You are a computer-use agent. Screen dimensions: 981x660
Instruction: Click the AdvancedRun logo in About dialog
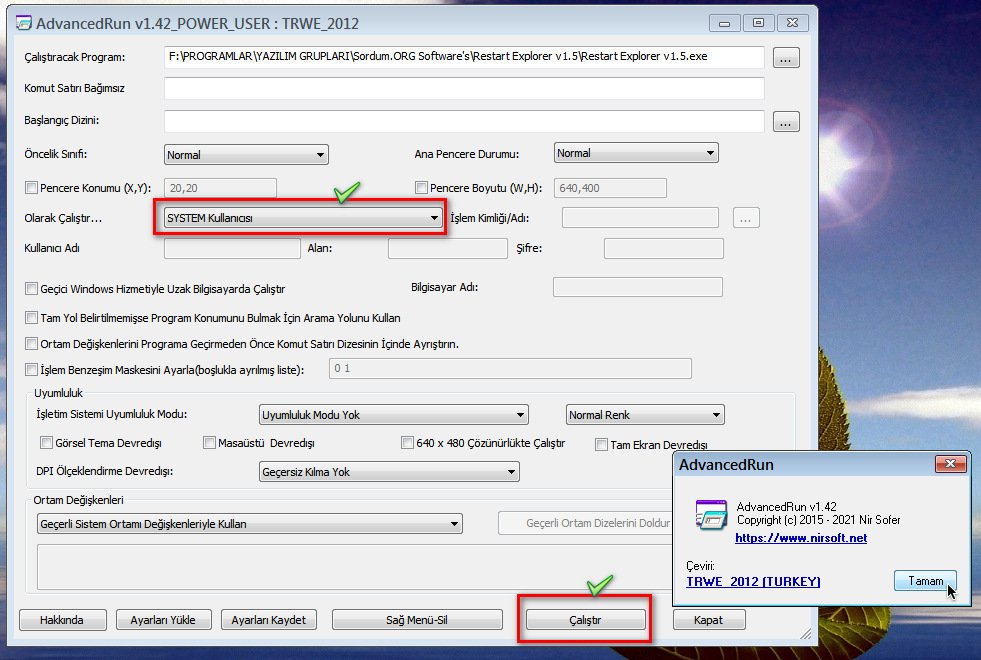(711, 514)
